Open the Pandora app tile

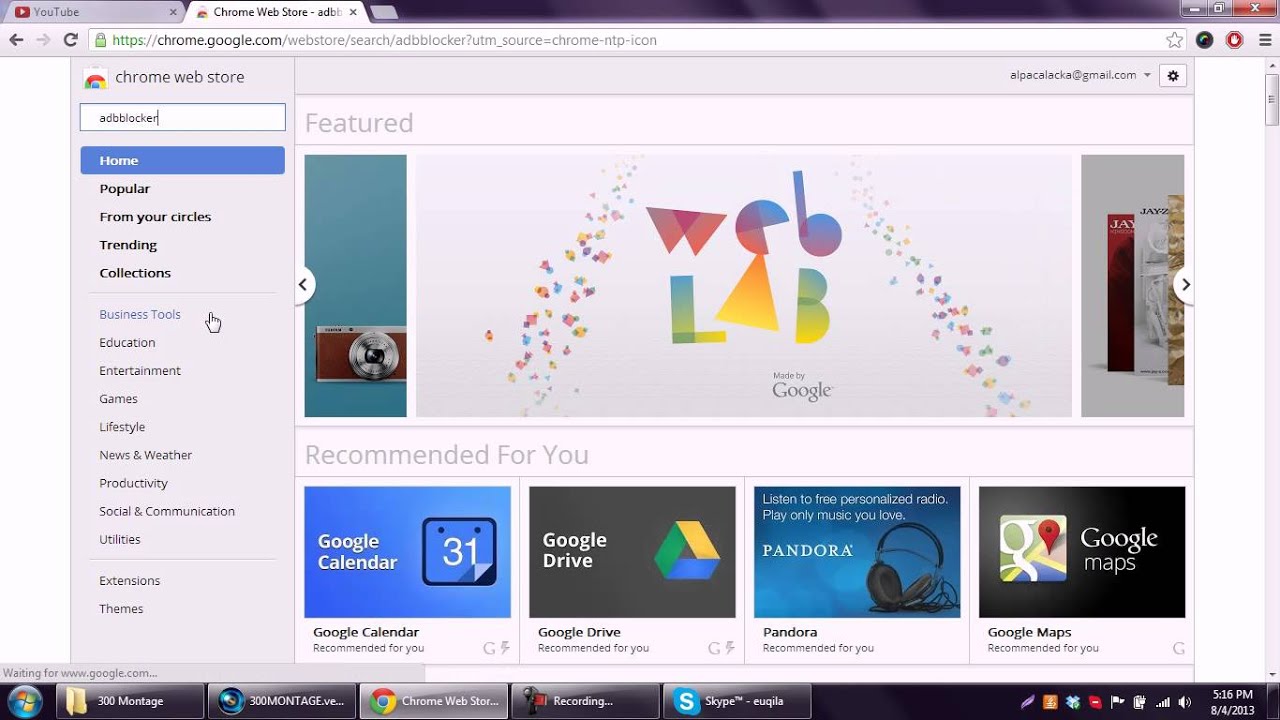[x=857, y=570]
